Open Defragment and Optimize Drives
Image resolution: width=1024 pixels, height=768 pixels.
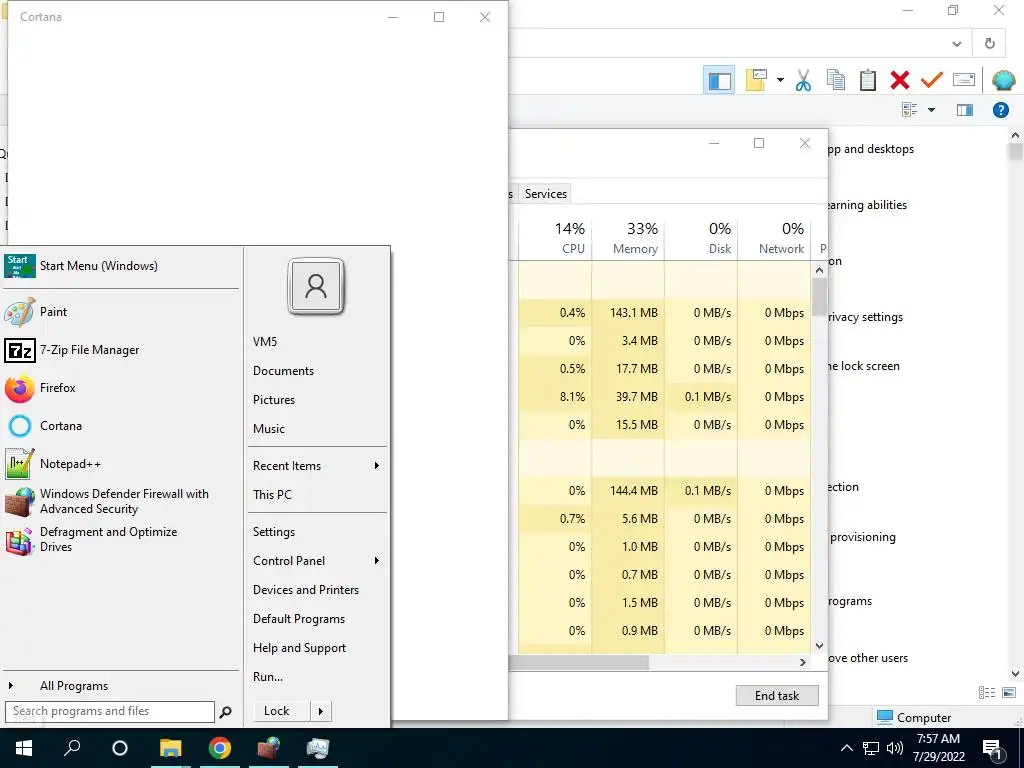point(121,539)
